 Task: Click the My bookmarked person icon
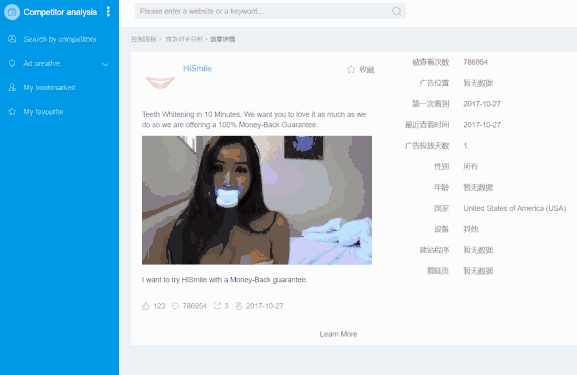[12, 88]
